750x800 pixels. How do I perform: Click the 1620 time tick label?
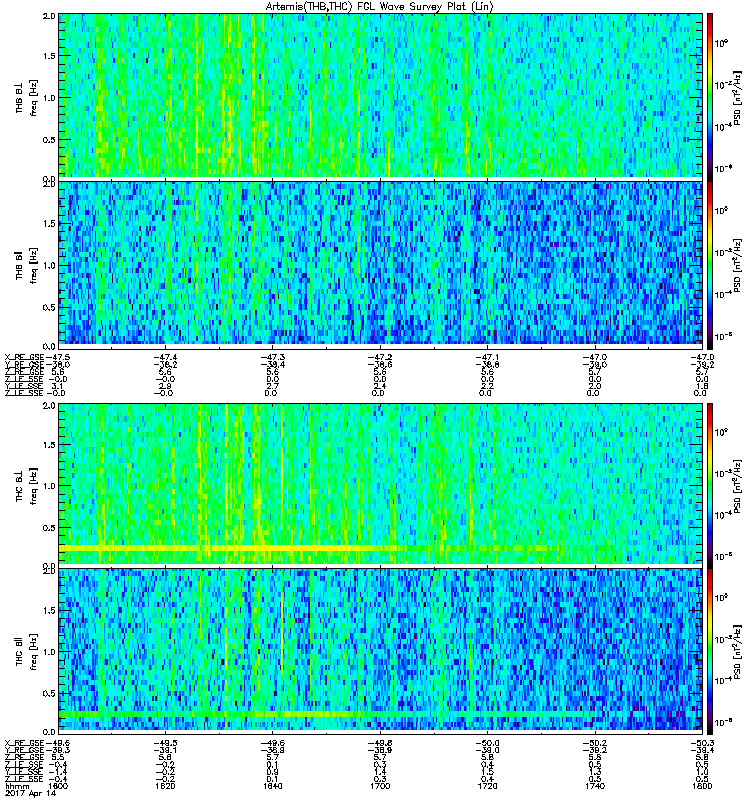tap(165, 786)
